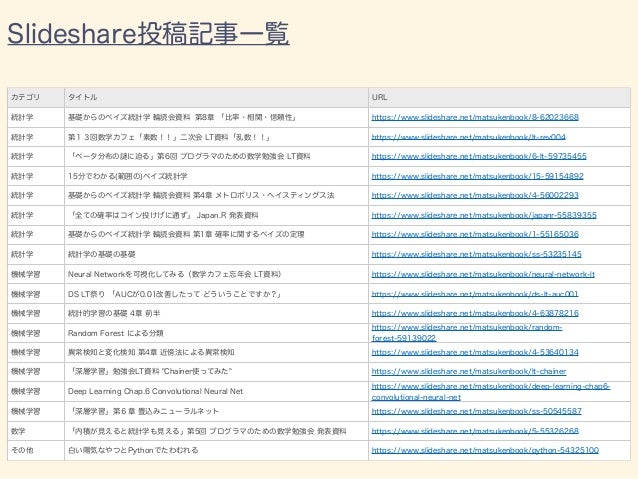Open the 5-55326268 slideshare URL
The height and width of the screenshot is (479, 638).
(x=475, y=431)
